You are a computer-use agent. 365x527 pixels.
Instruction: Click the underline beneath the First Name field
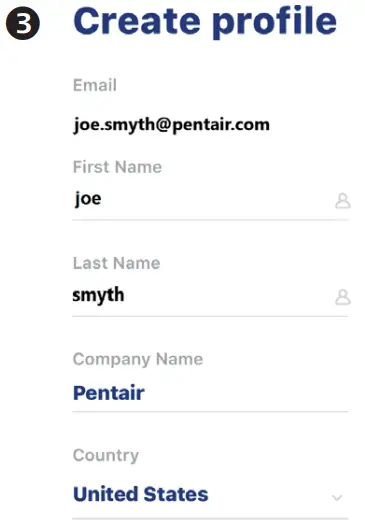(210, 220)
